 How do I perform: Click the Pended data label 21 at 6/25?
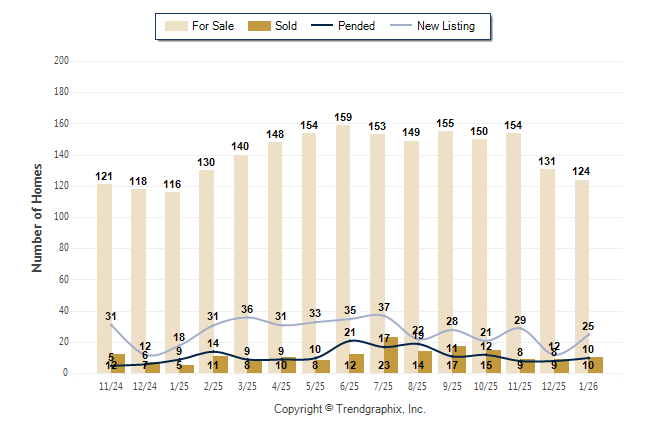350,332
